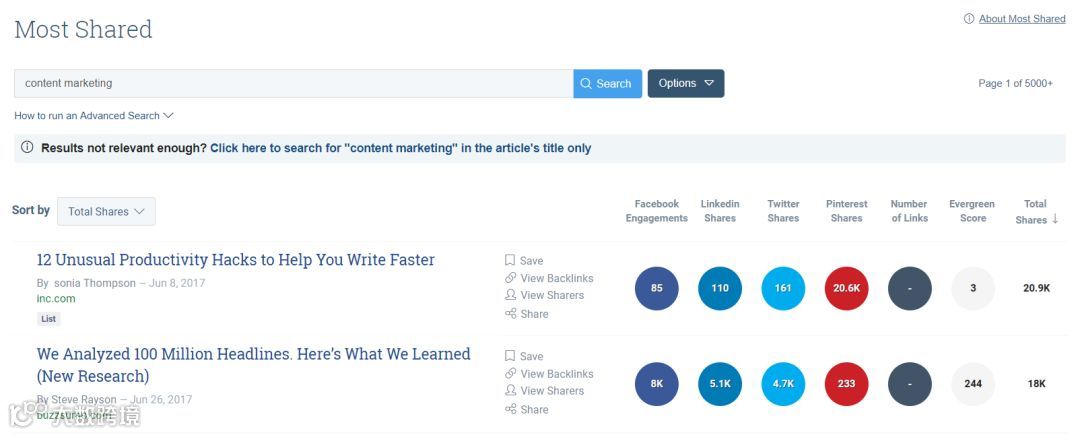Click the inc.com domain link
Screen dimensions: 1080x435
(x=56, y=299)
